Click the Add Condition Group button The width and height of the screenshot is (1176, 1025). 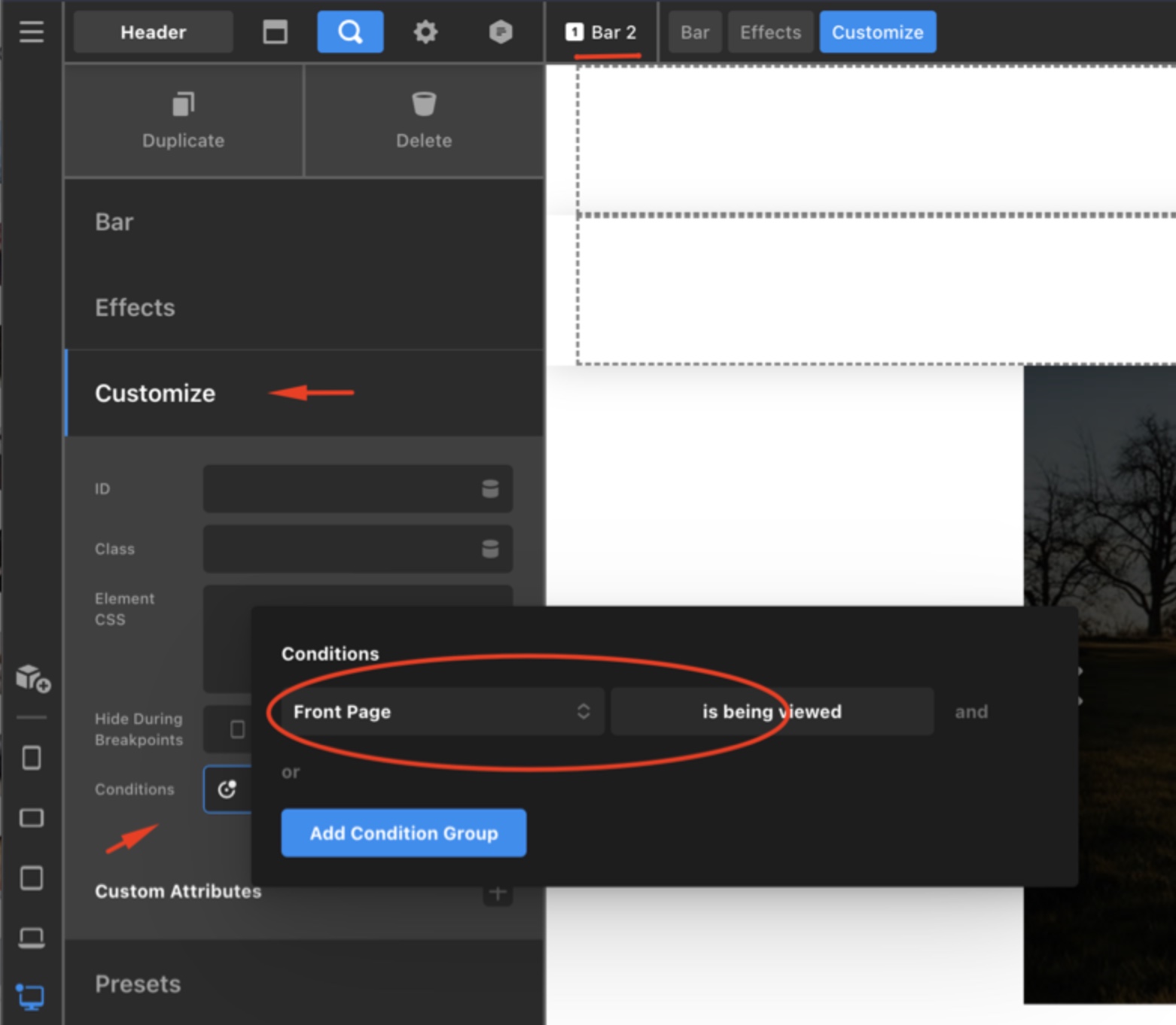pos(404,833)
